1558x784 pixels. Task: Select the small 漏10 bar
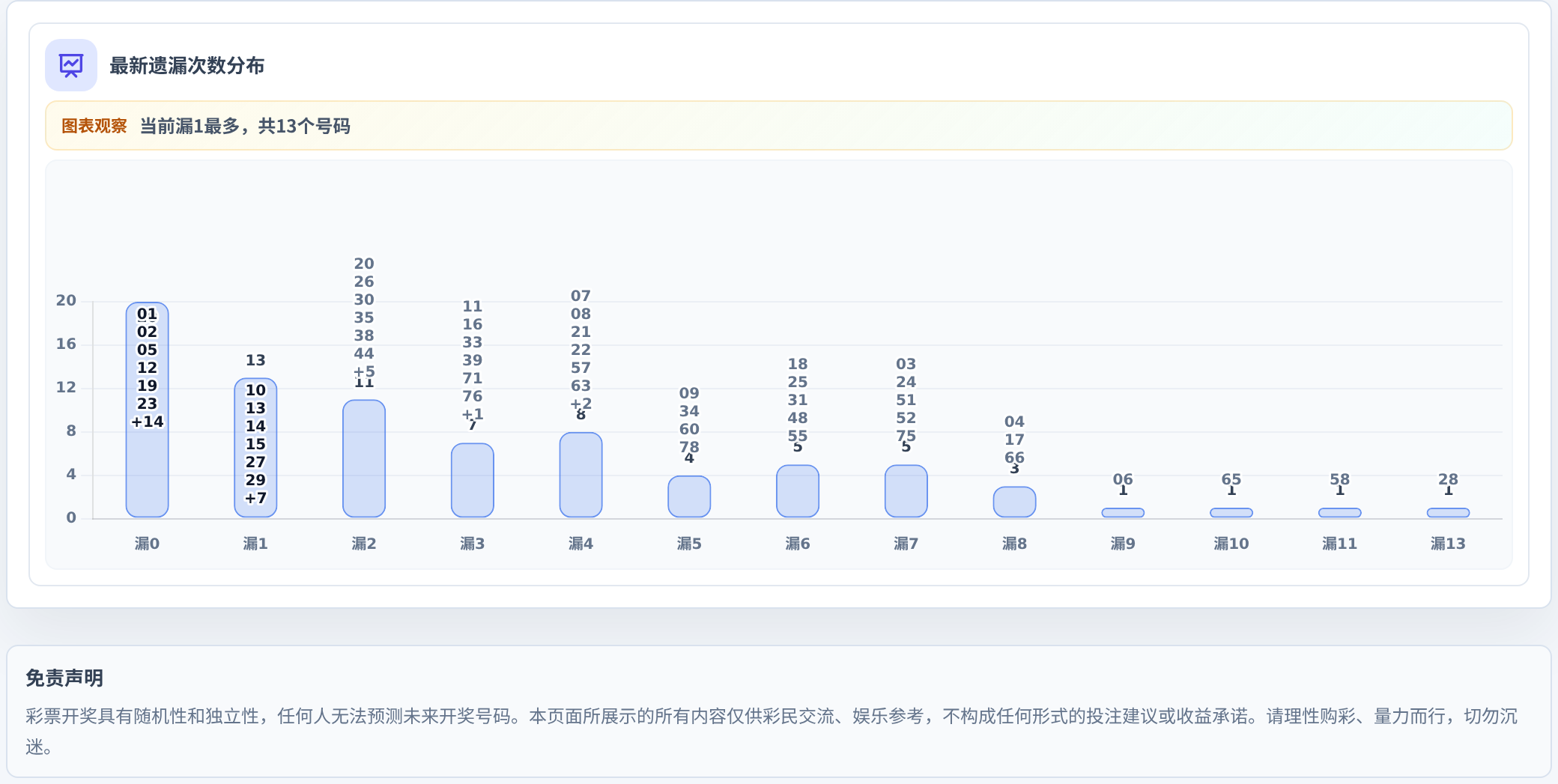[1231, 513]
